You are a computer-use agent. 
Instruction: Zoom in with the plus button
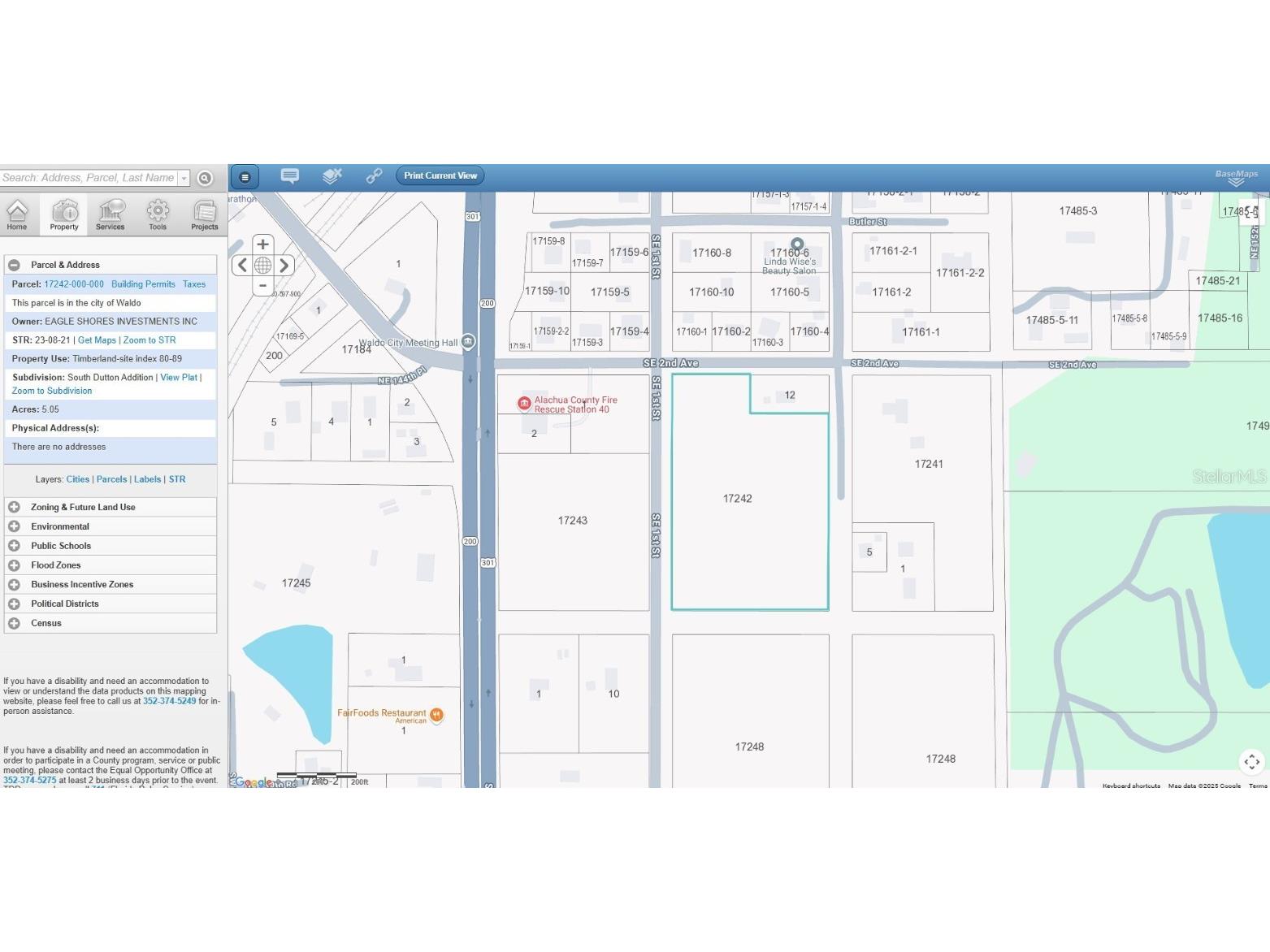pos(262,244)
